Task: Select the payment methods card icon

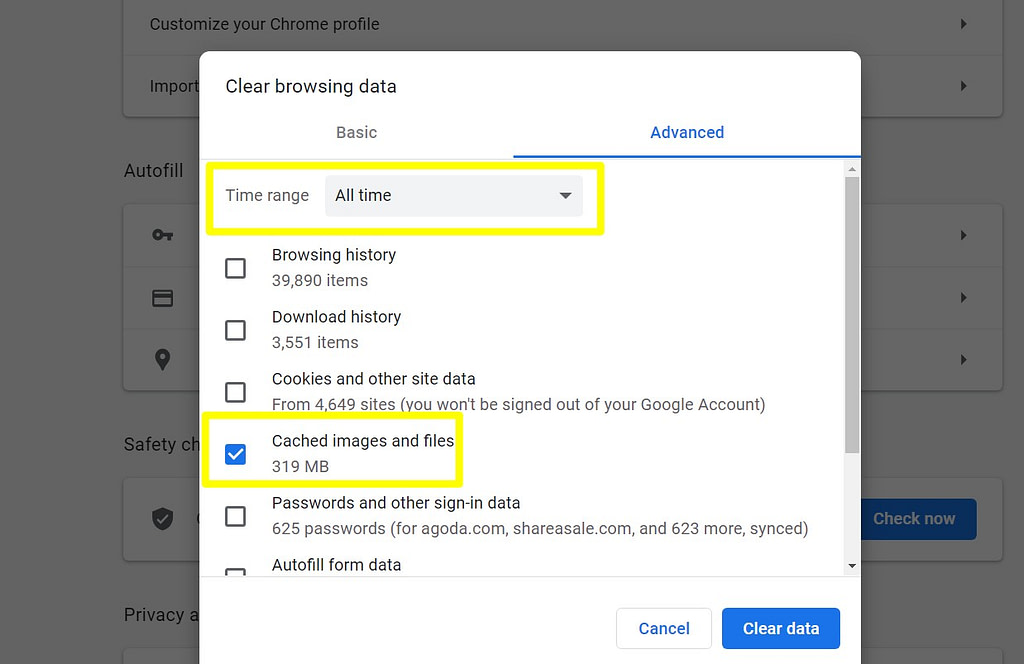Action: 161,297
